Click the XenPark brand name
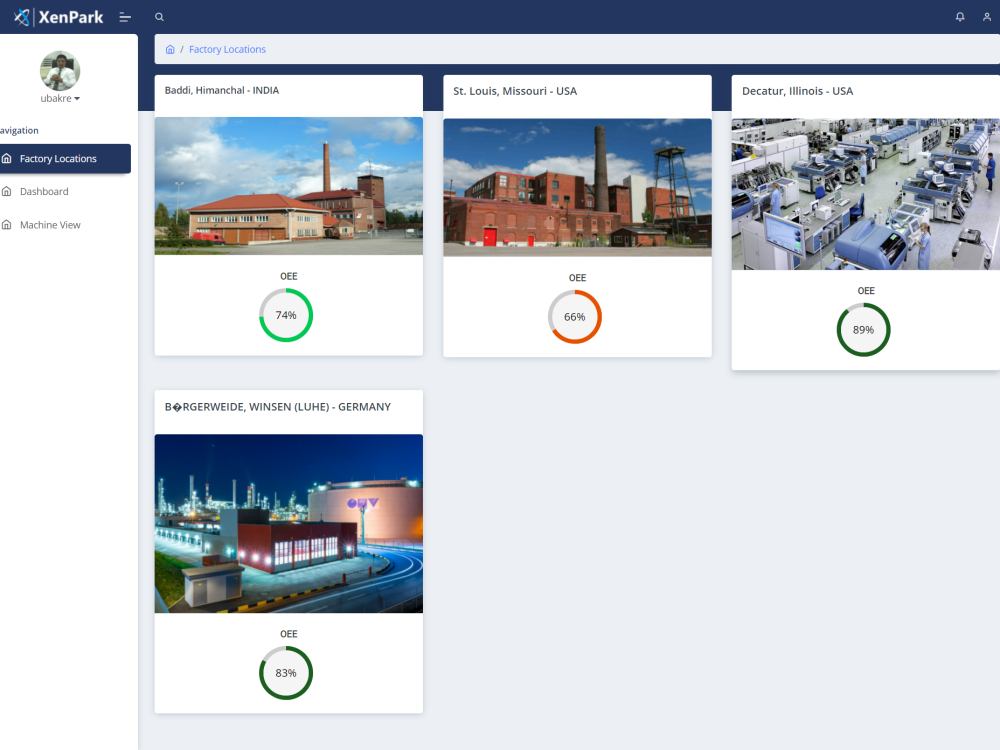The height and width of the screenshot is (750, 1000). 71,17
